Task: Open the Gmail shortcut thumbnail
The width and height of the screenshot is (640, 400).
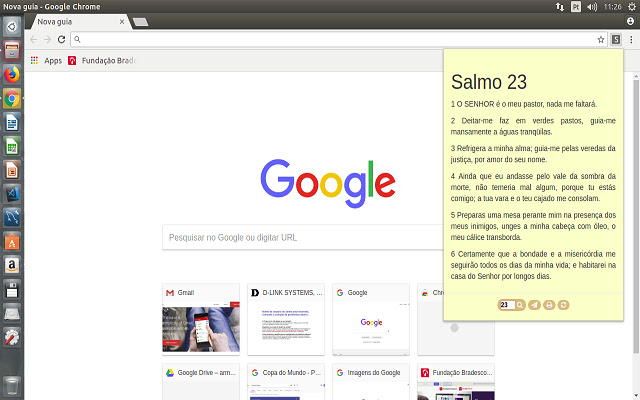Action: (201, 320)
